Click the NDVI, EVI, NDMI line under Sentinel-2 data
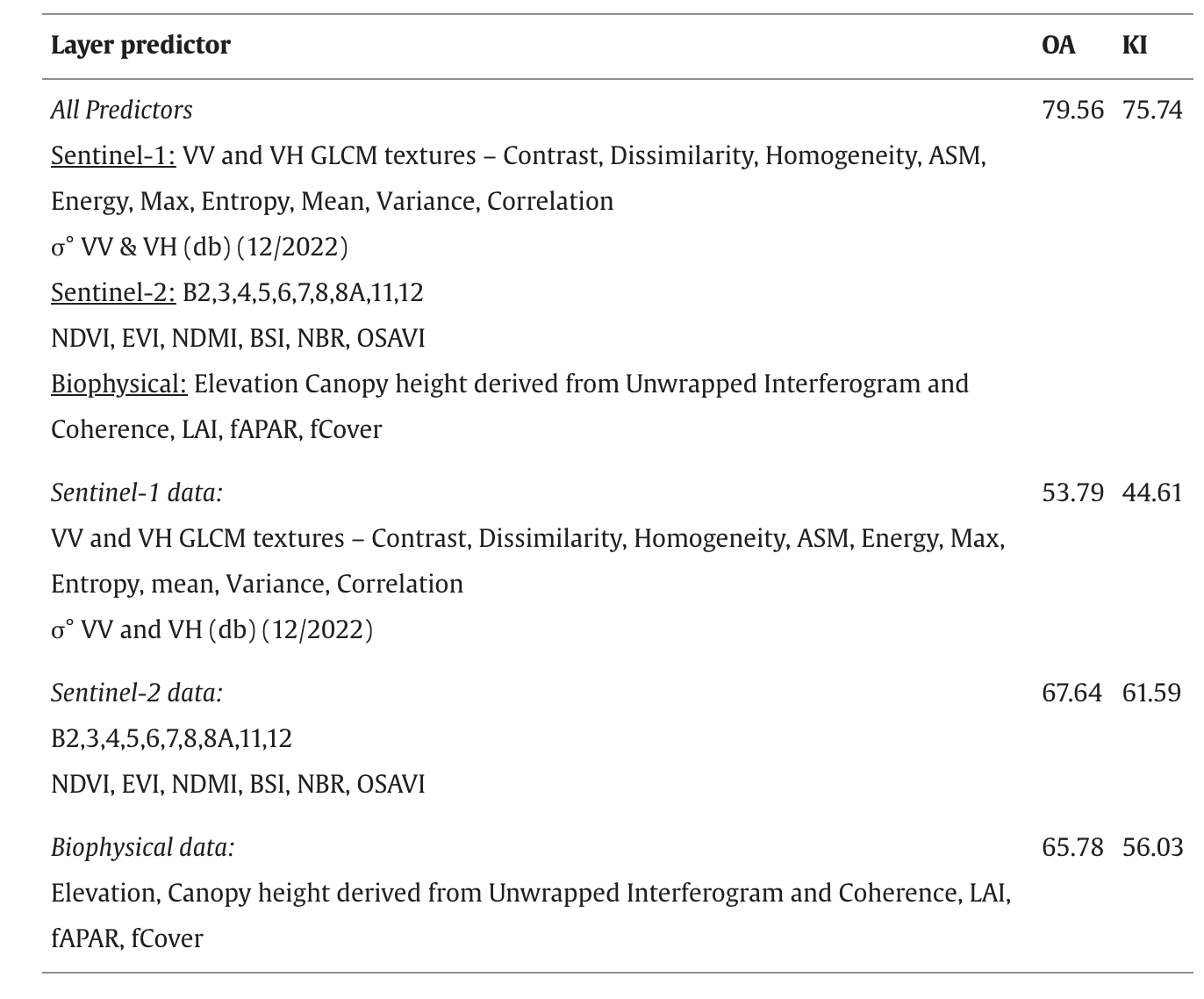 click(238, 784)
